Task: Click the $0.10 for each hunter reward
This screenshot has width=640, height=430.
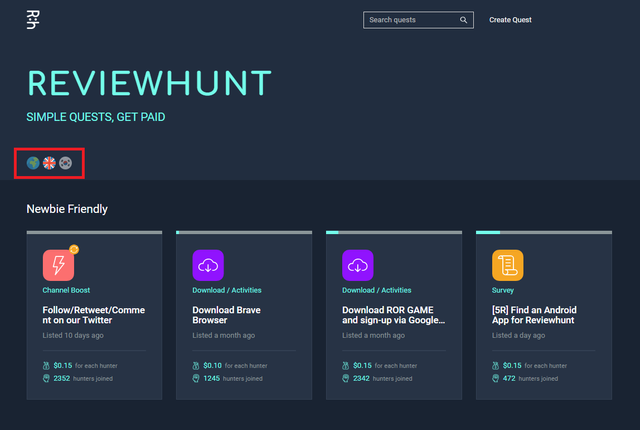Action: [236, 366]
